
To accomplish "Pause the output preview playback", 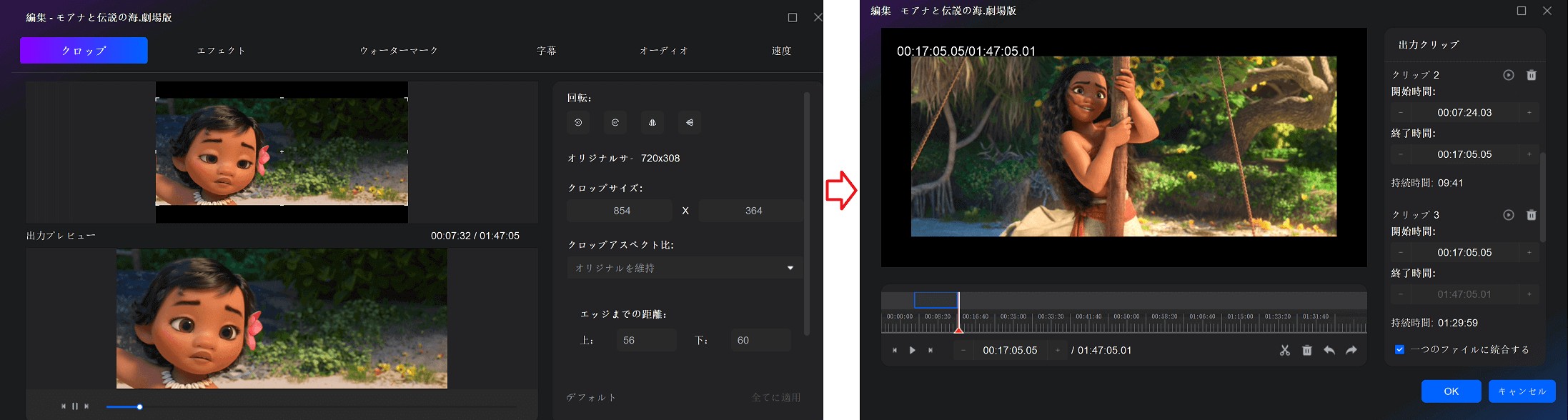I will point(75,406).
